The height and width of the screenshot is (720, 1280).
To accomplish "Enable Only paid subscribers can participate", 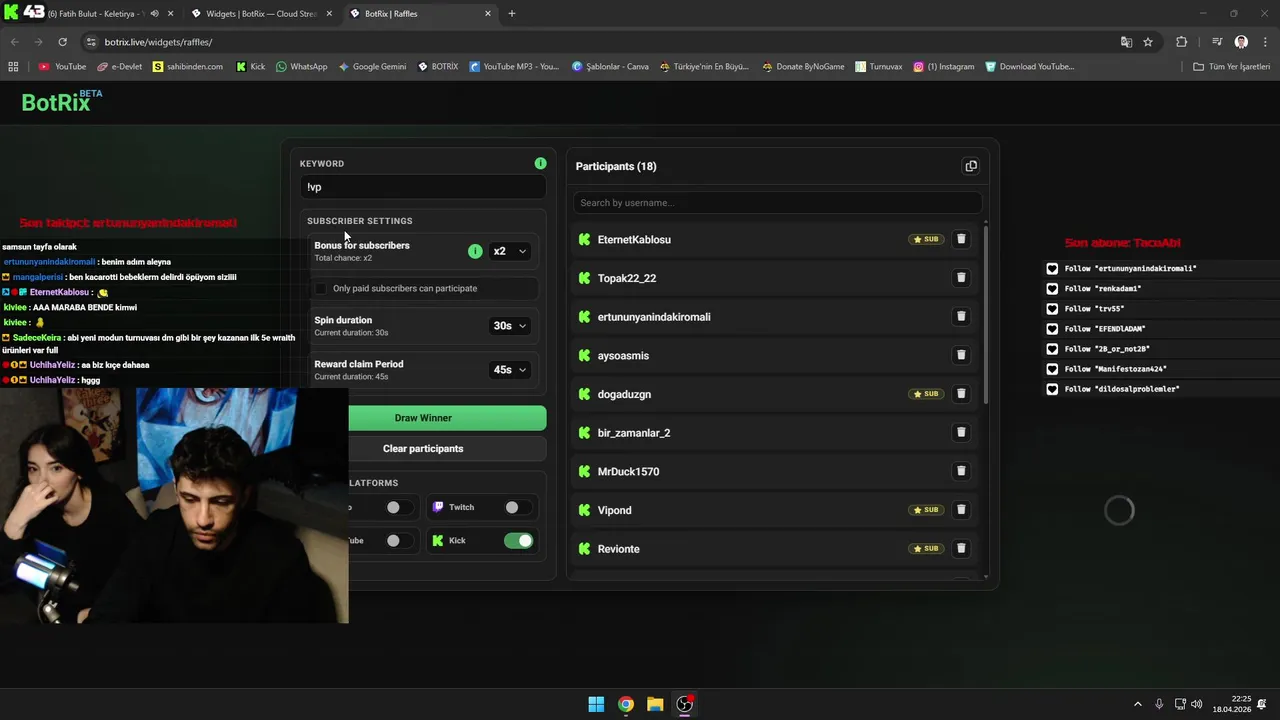I will click(320, 288).
